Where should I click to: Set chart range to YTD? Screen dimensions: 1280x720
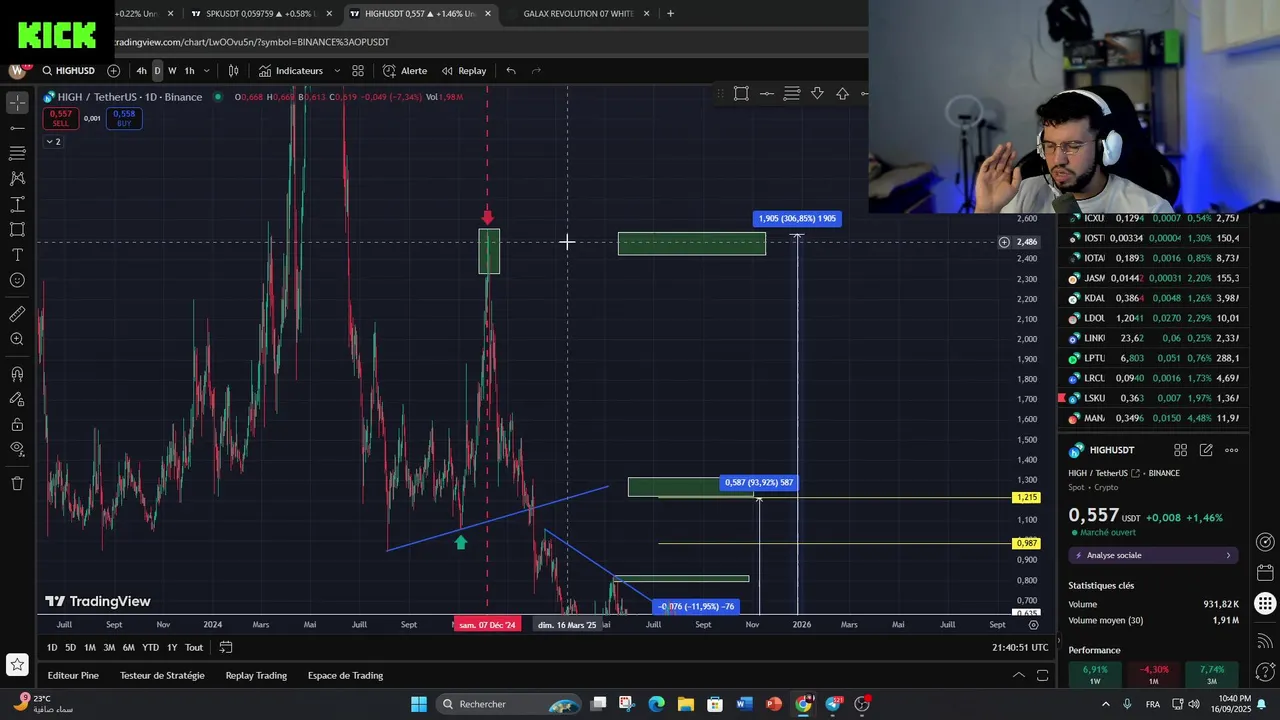coord(150,647)
